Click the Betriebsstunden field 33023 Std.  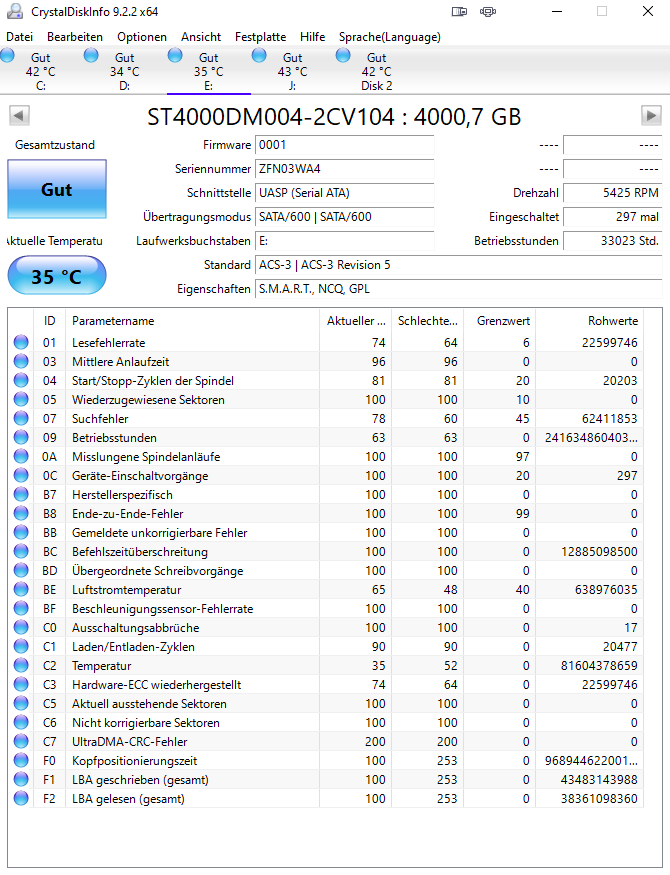(x=613, y=241)
